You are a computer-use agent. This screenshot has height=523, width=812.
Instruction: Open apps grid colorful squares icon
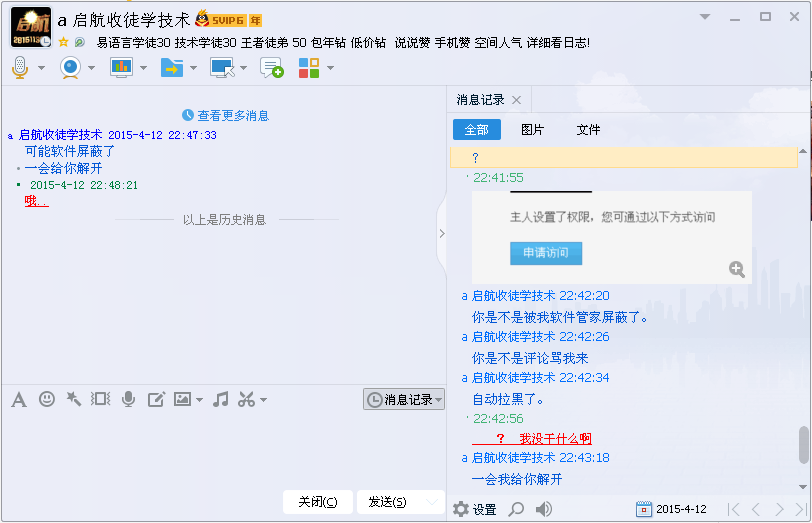click(309, 68)
